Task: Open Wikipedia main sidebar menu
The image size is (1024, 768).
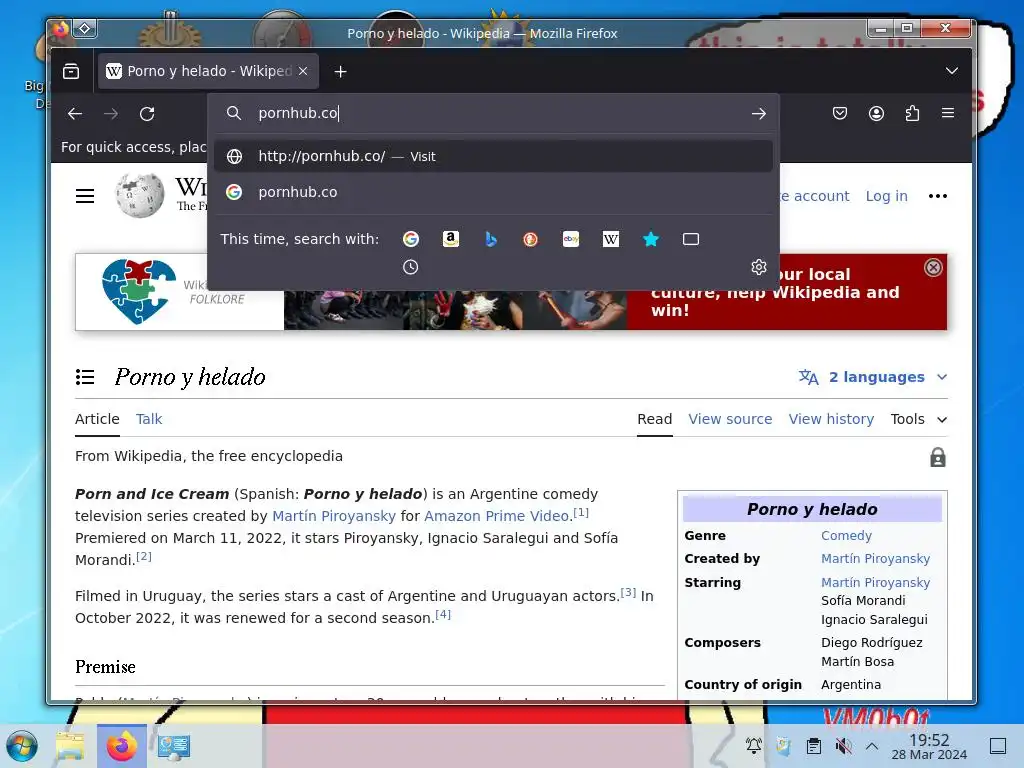Action: coord(85,196)
